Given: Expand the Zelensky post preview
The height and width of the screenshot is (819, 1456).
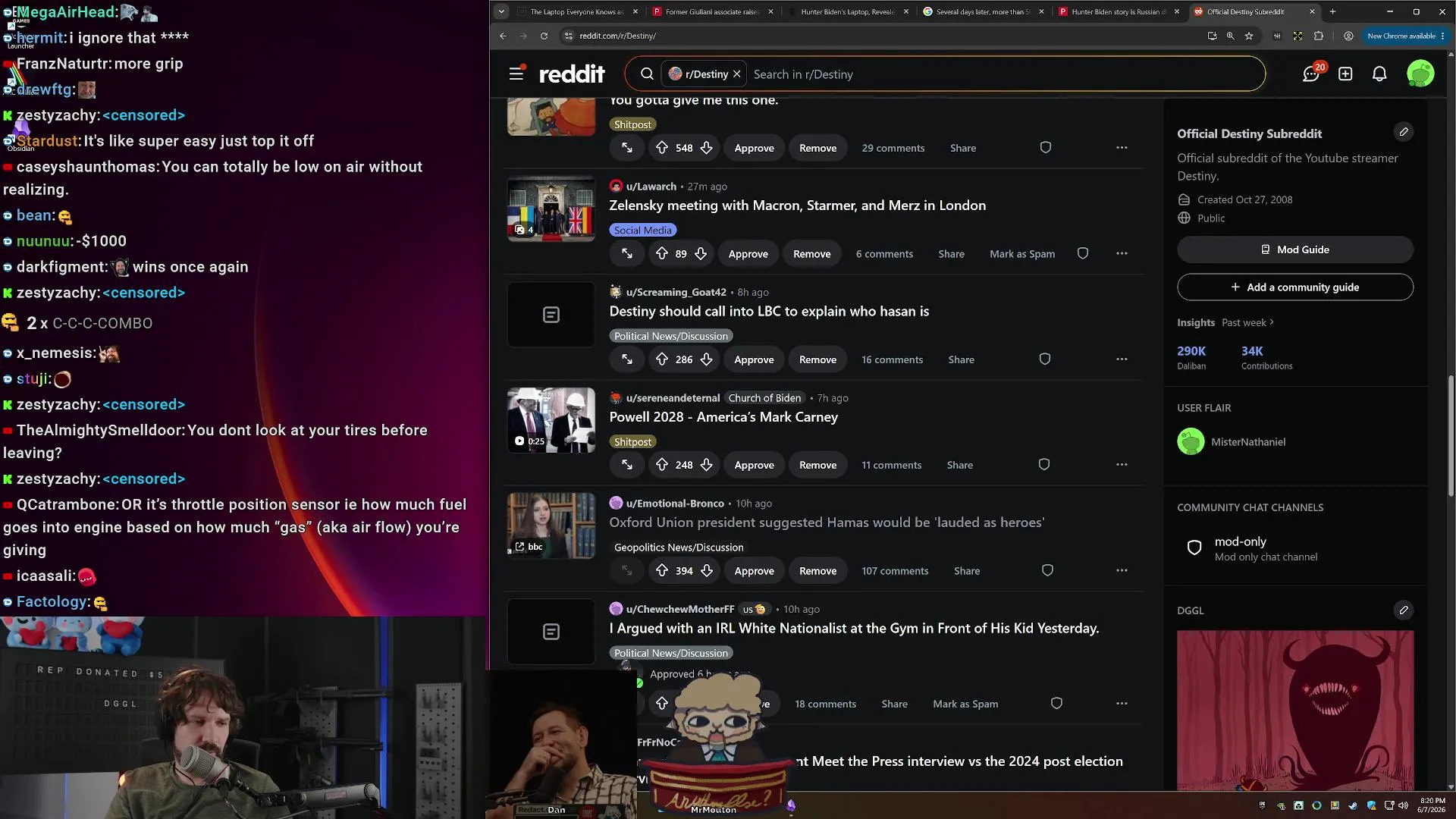Looking at the screenshot, I should point(627,253).
